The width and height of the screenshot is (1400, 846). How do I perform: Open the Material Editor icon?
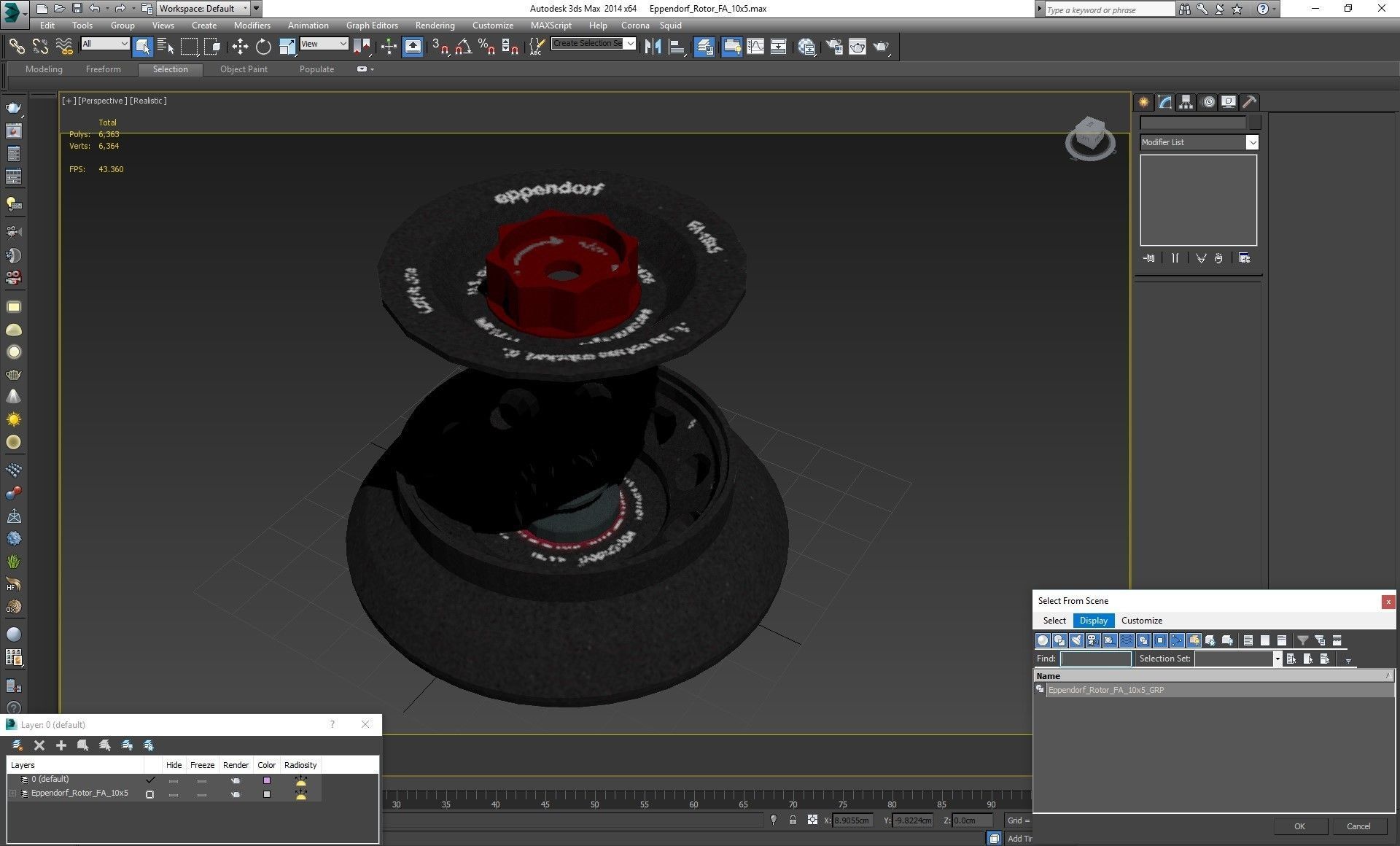pos(806,47)
